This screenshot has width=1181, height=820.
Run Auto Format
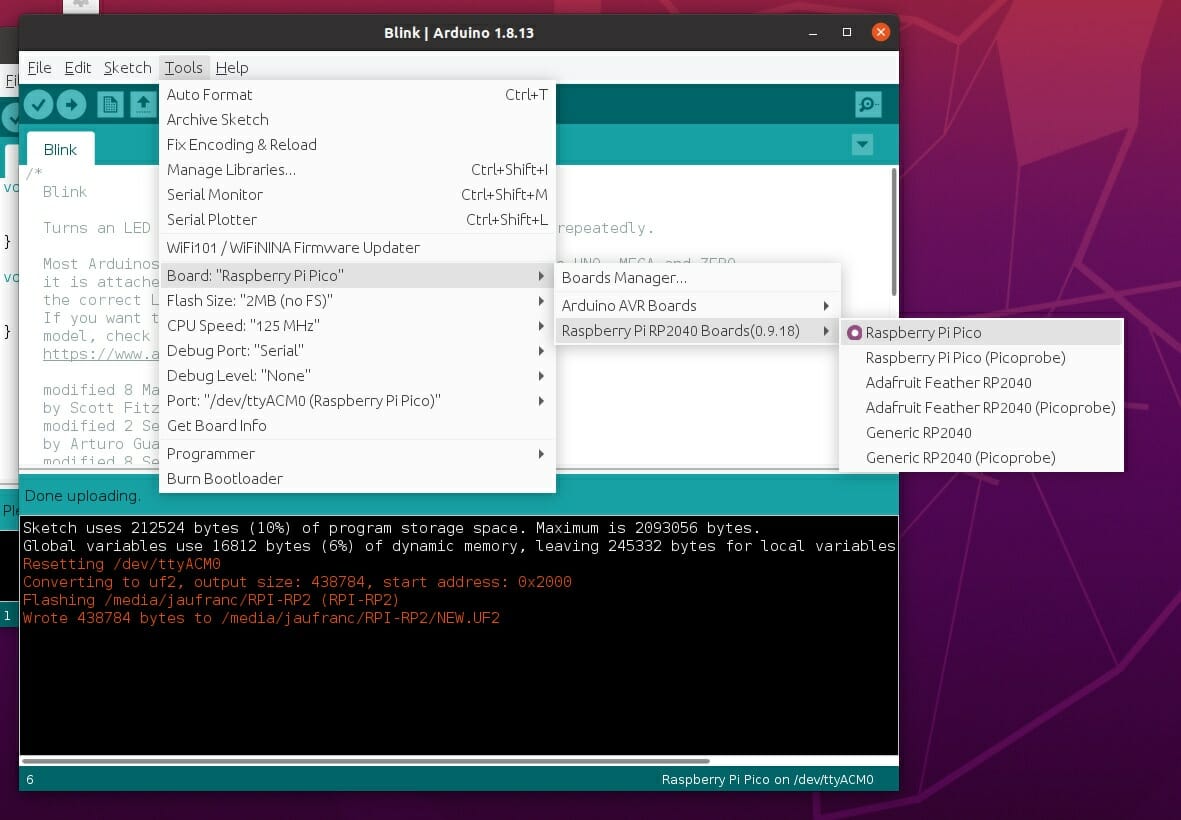click(x=357, y=95)
